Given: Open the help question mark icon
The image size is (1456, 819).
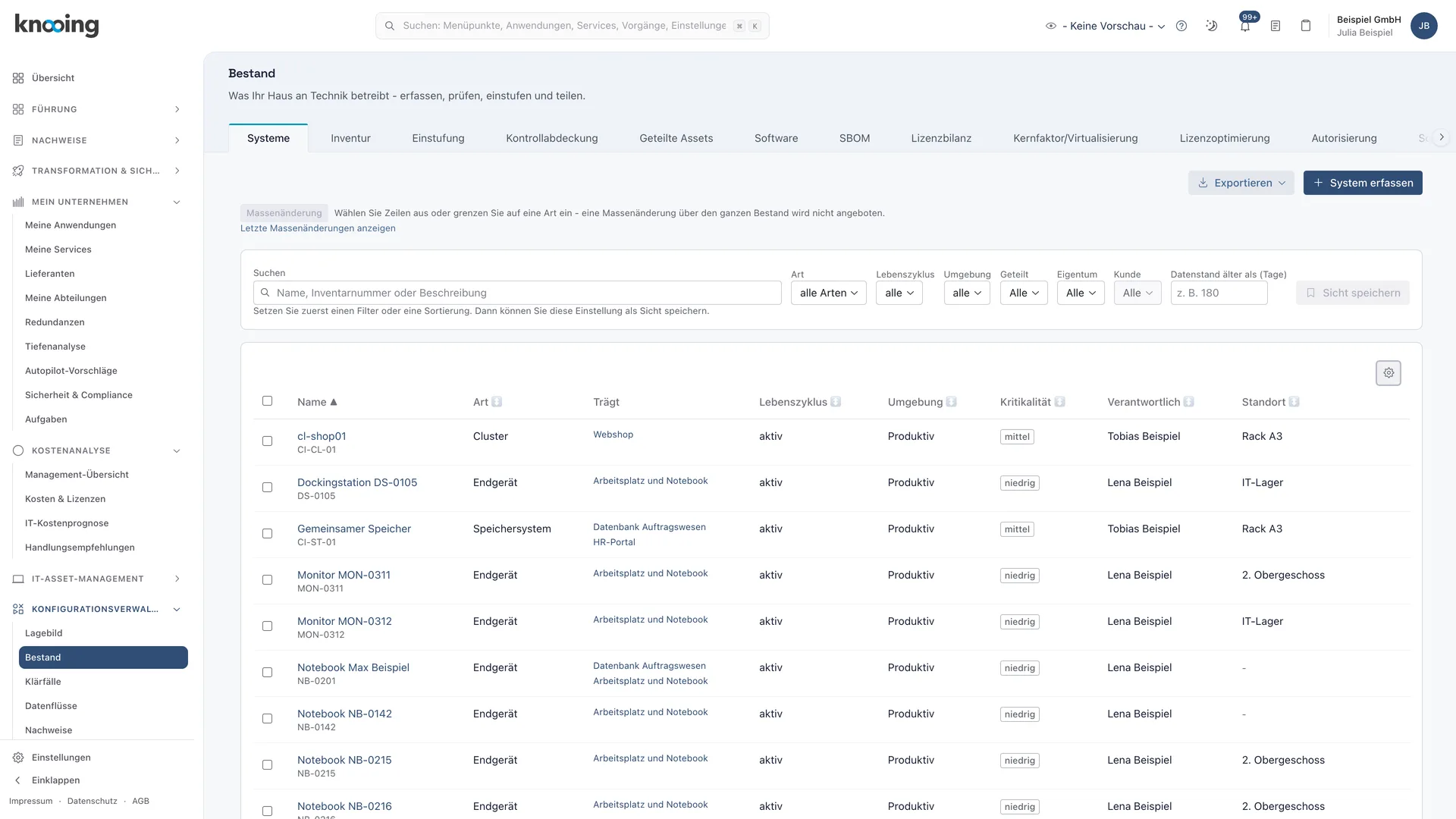Looking at the screenshot, I should click(1181, 26).
